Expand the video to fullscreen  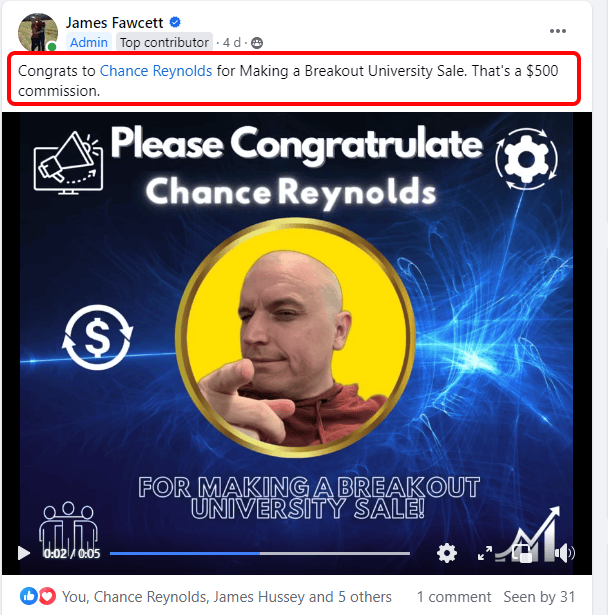[485, 553]
